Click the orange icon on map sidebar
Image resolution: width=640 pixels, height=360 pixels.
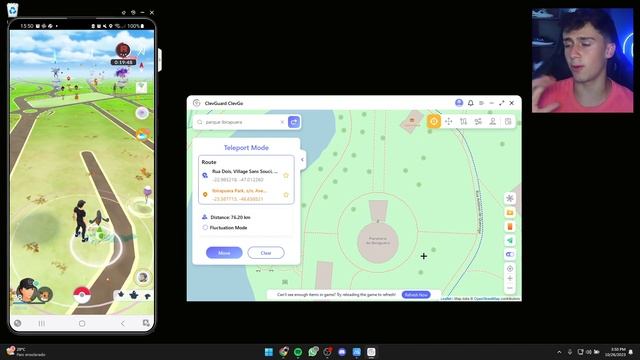click(510, 227)
